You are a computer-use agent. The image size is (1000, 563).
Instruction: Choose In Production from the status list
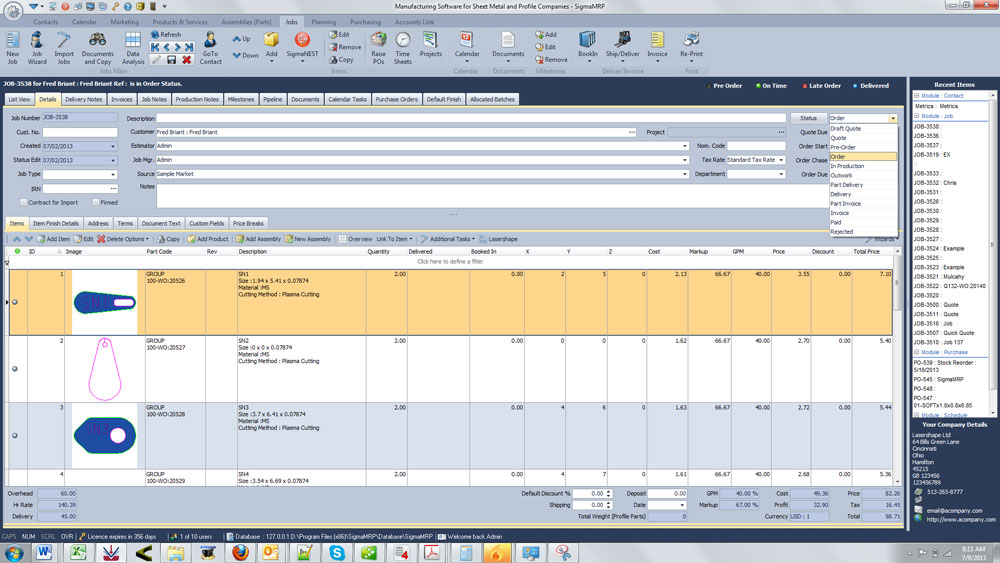point(847,166)
